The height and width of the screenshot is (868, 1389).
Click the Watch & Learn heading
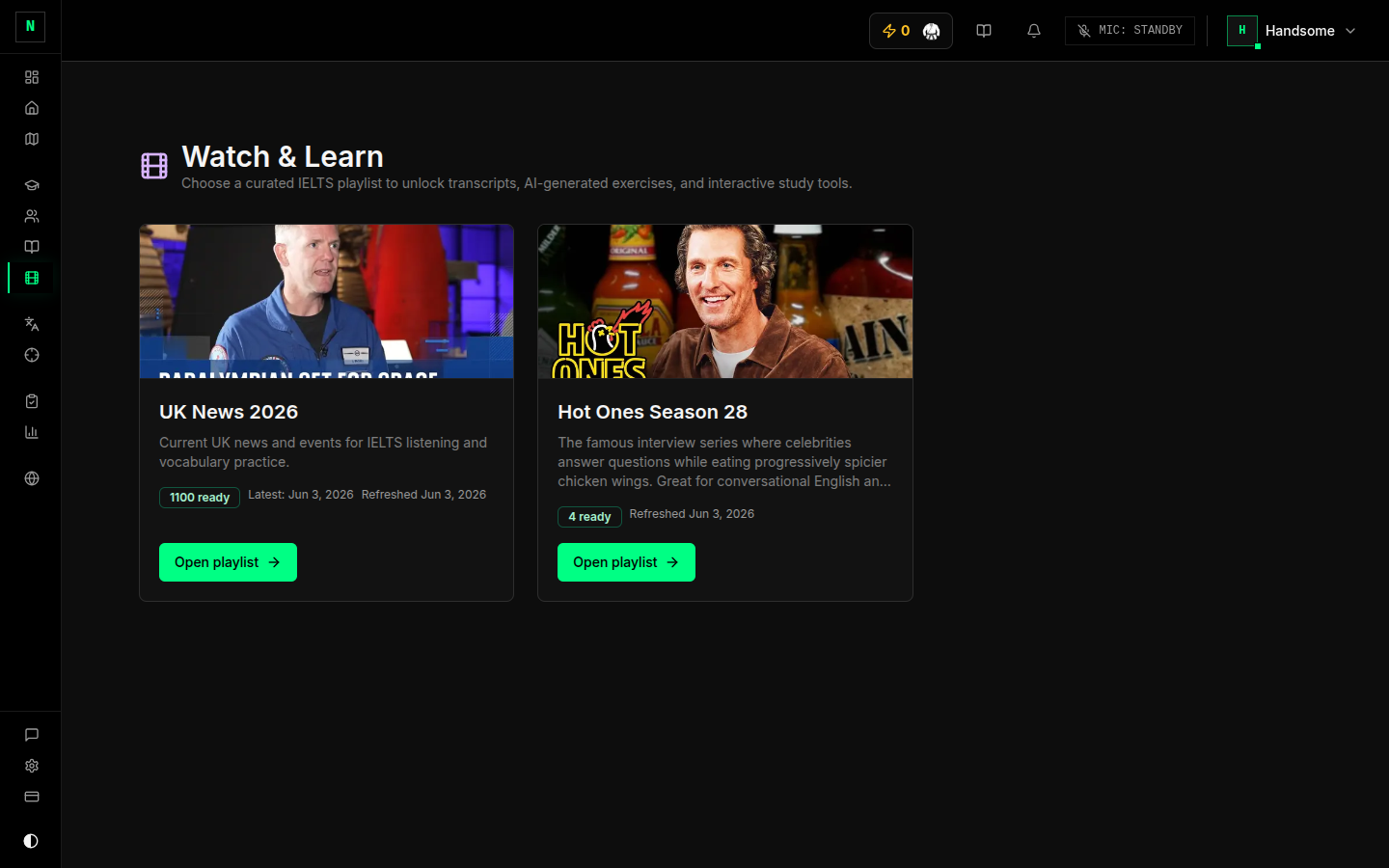pos(283,156)
